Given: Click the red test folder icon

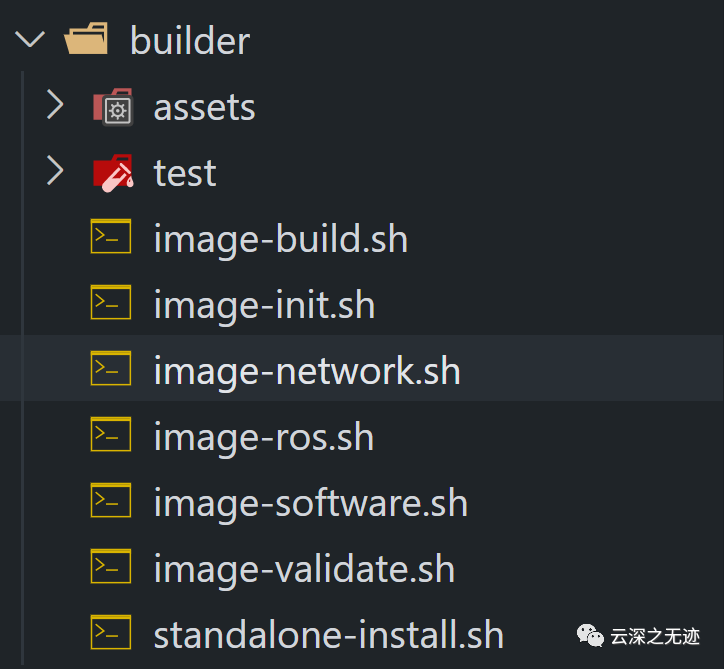Looking at the screenshot, I should pos(112,173).
